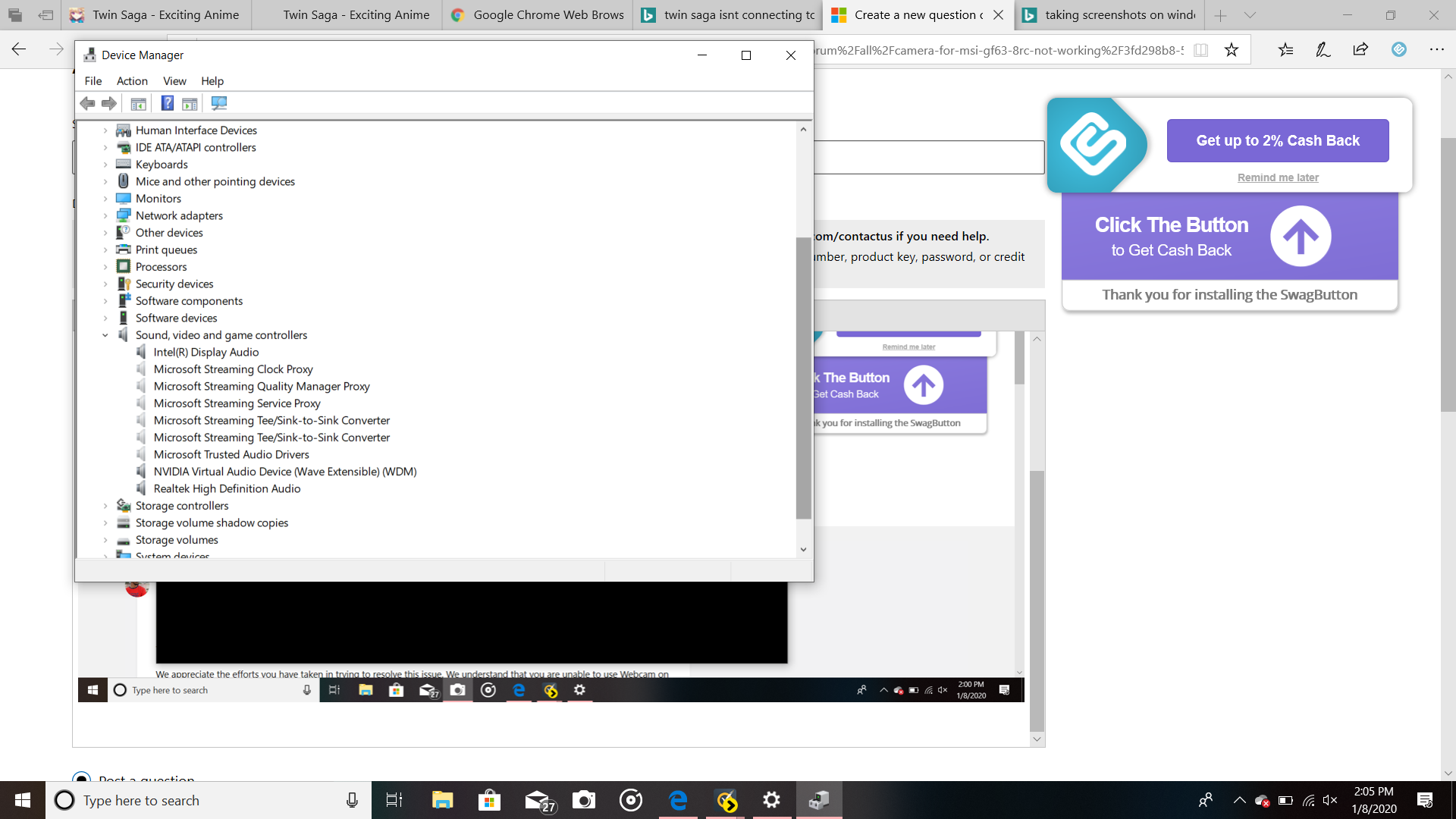Open the Microsoft Store taskbar icon
This screenshot has height=819, width=1456.
(489, 800)
